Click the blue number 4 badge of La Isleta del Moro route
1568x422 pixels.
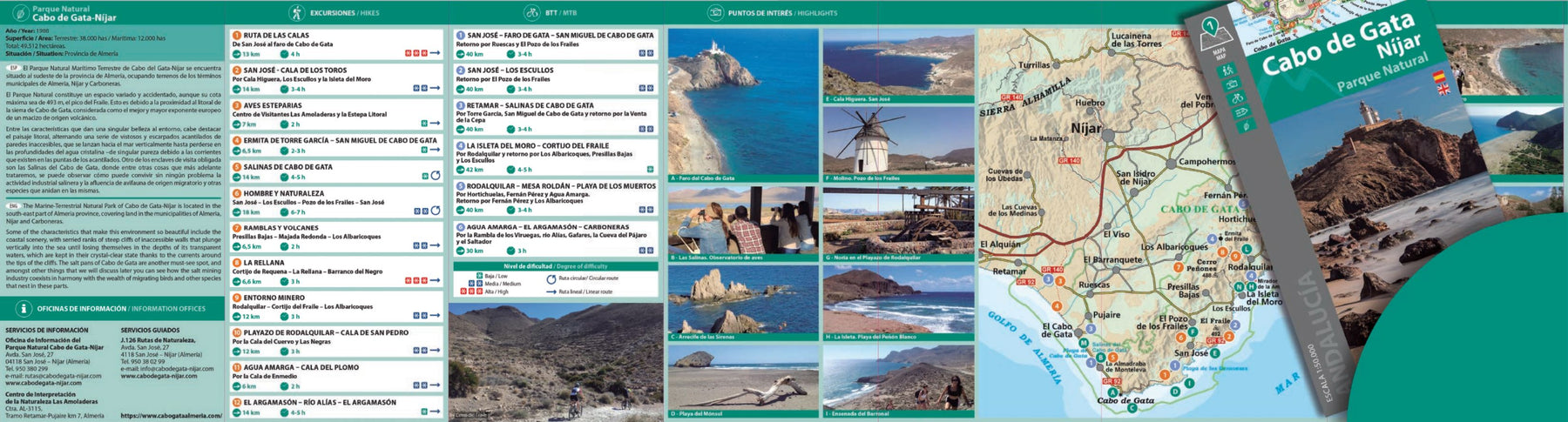[x=461, y=146]
